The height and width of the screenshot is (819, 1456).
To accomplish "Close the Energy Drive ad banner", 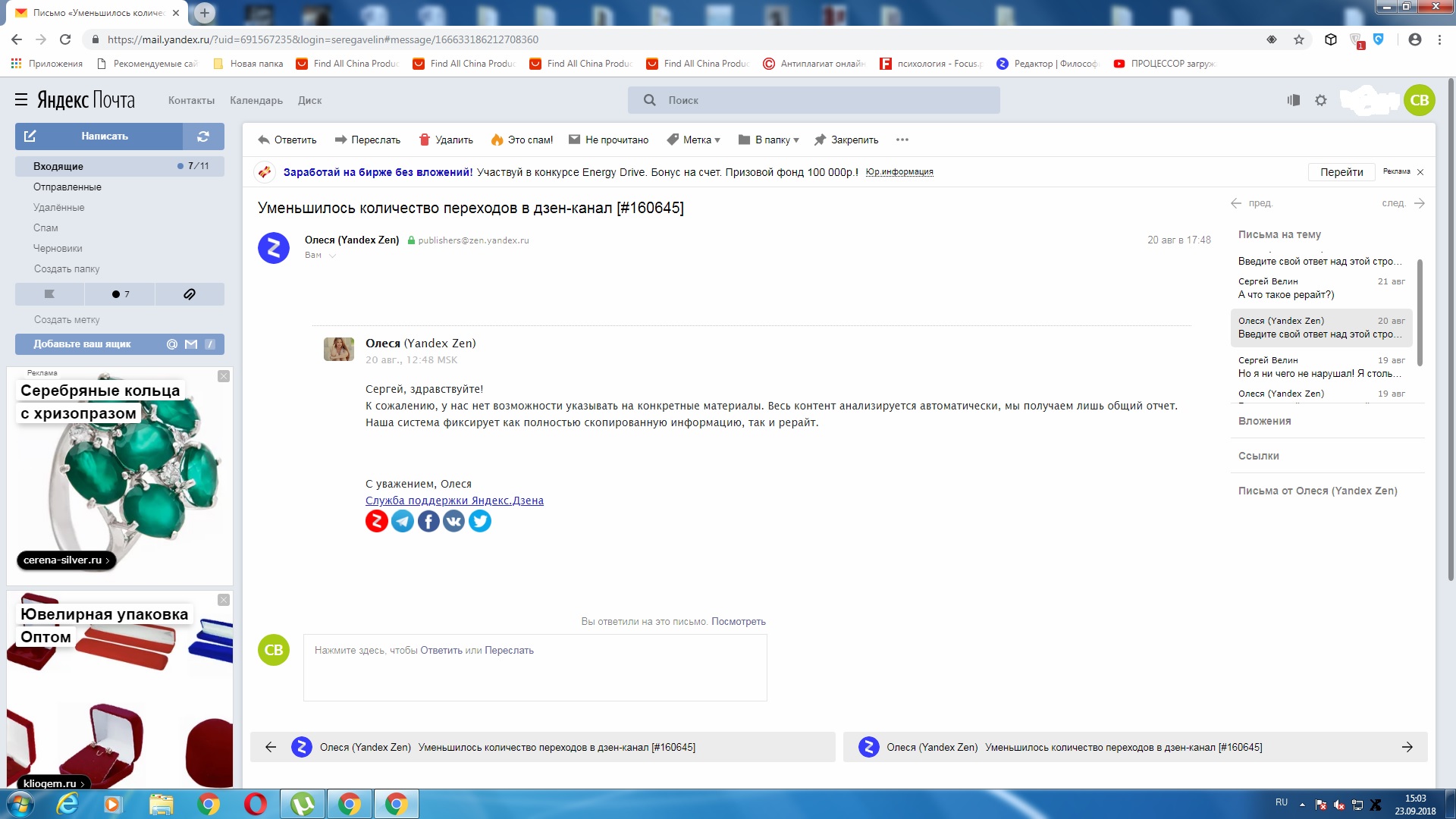I will [1420, 172].
